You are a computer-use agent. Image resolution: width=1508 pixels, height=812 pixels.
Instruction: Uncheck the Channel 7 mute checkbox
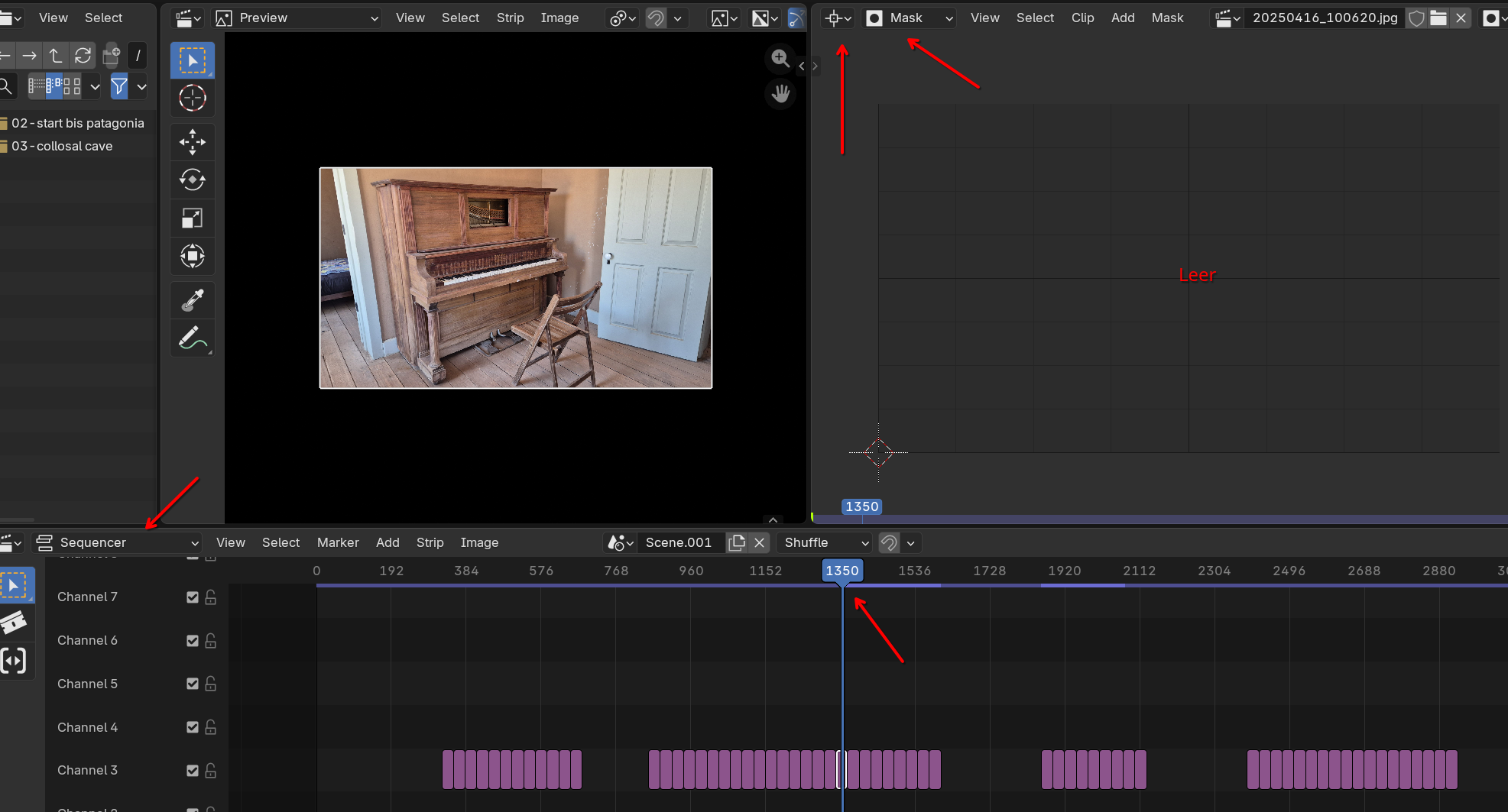click(x=193, y=597)
